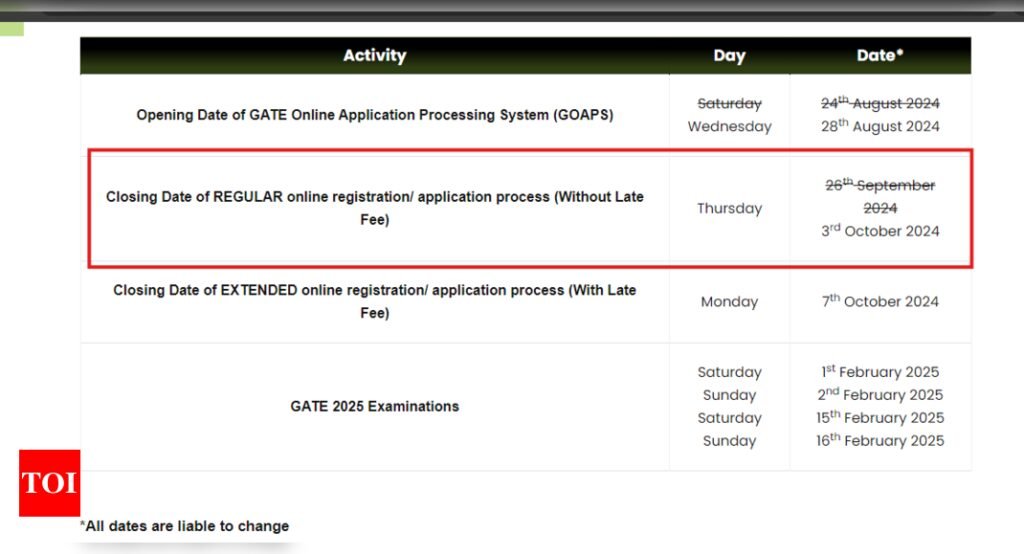Click the GOAPS opening date activity text
The height and width of the screenshot is (554, 1024).
pos(375,115)
